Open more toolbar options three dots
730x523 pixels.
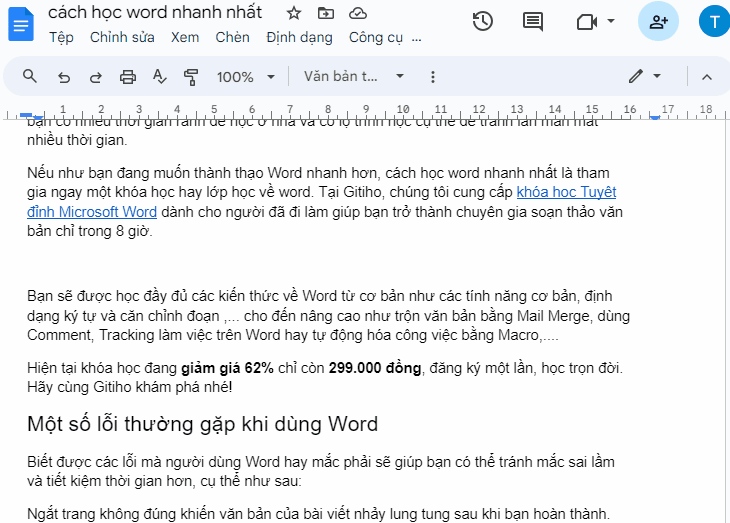[x=432, y=77]
